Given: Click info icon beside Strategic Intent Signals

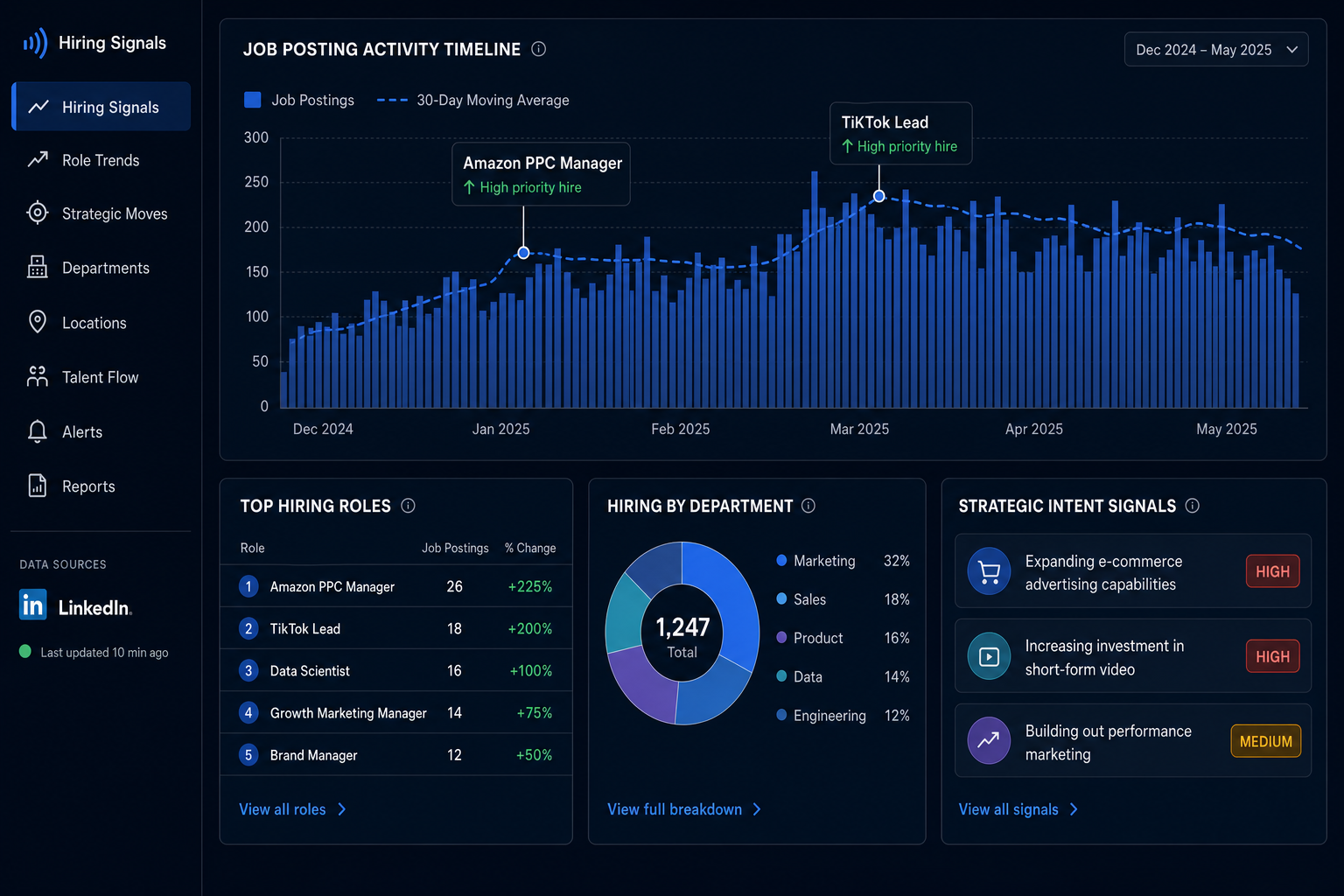Looking at the screenshot, I should 1192,506.
